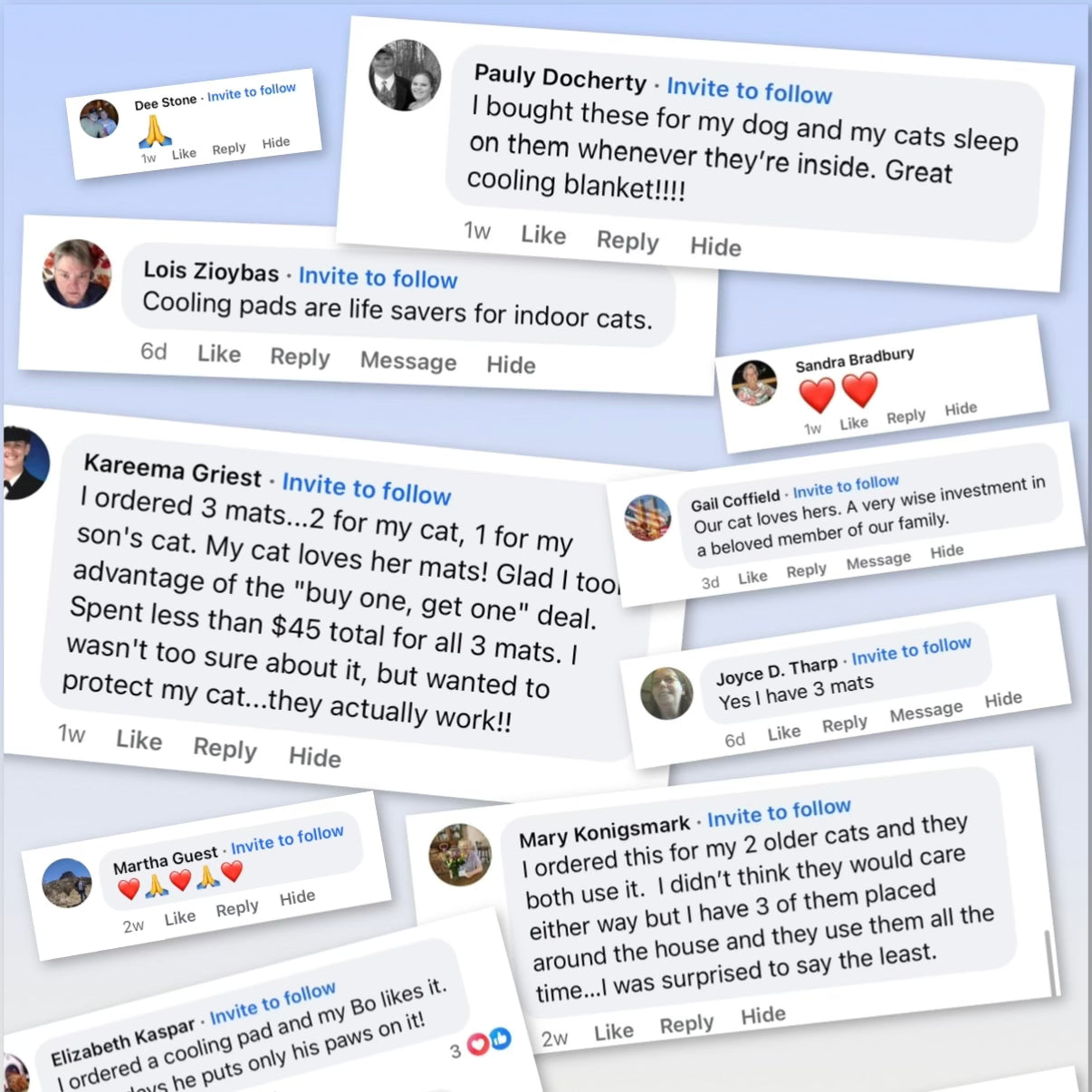Click Pauly Docherty's profile picture
The image size is (1092, 1092).
click(405, 75)
